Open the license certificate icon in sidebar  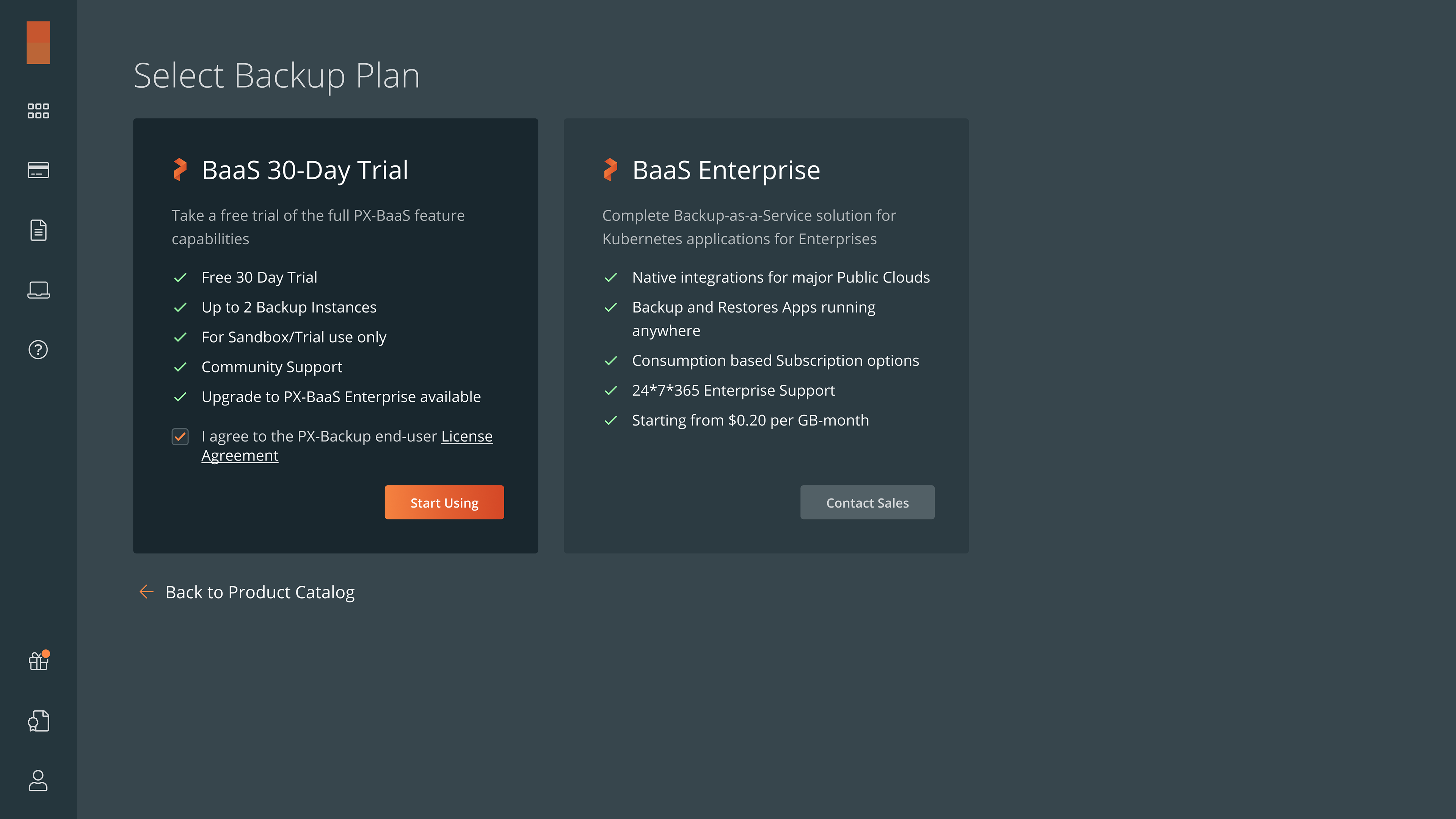click(38, 721)
